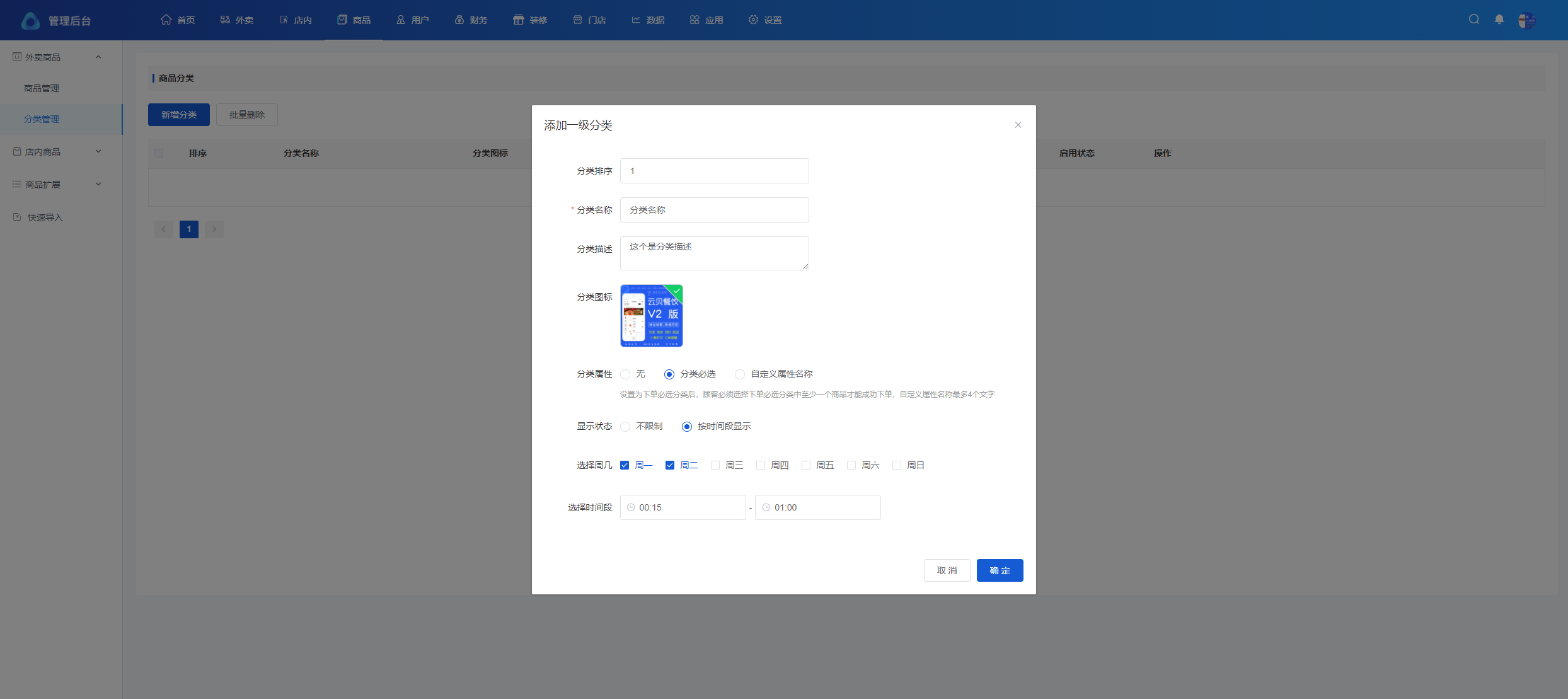Select the 不限制 display status radio
The width and height of the screenshot is (1568, 699).
pyautogui.click(x=625, y=427)
